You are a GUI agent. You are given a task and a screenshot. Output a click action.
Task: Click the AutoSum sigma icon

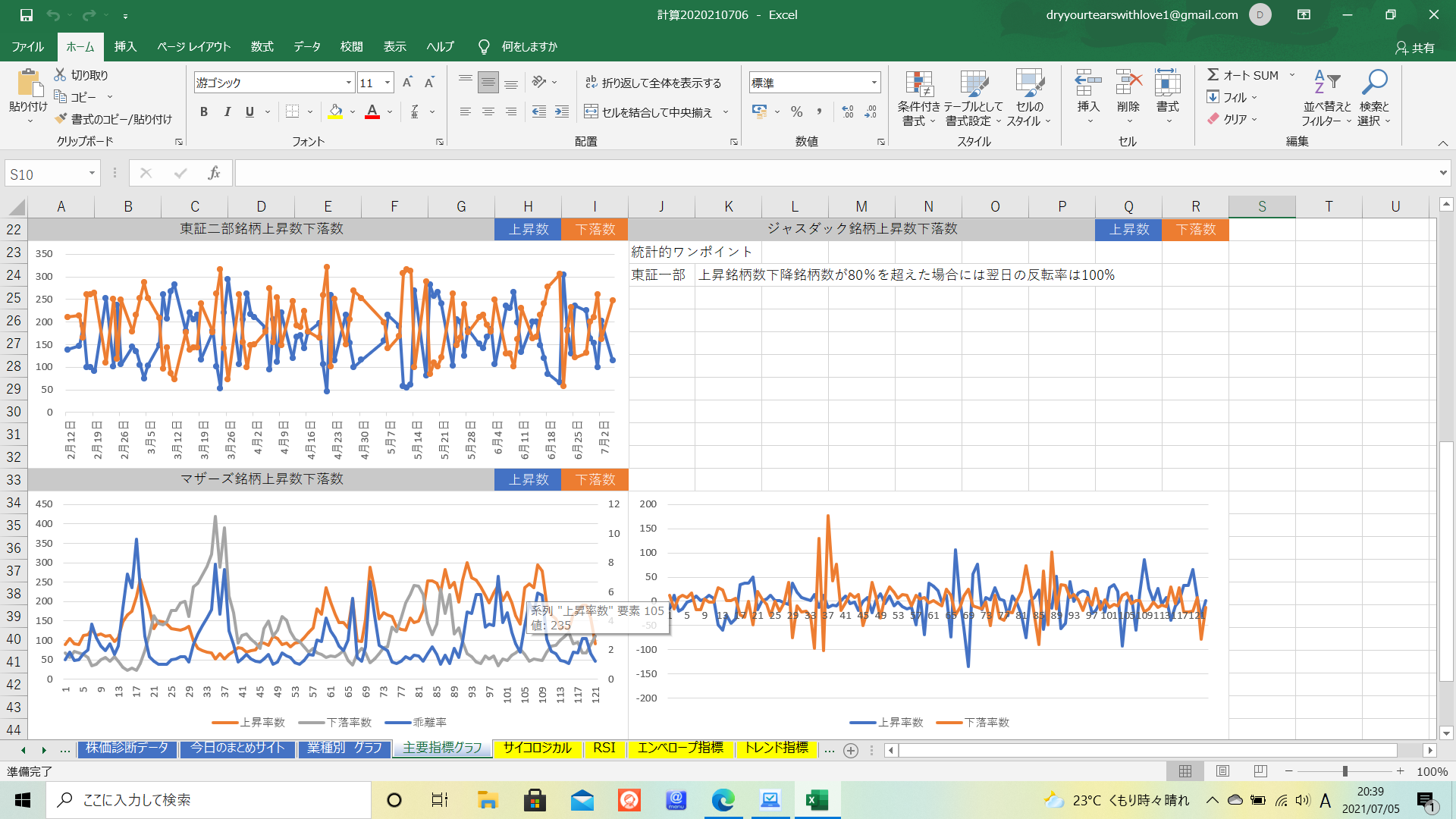click(1213, 74)
